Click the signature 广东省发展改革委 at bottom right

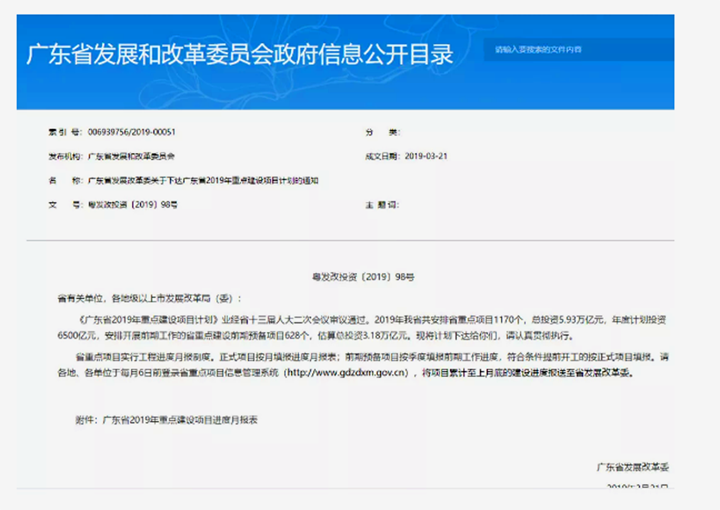coord(630,467)
